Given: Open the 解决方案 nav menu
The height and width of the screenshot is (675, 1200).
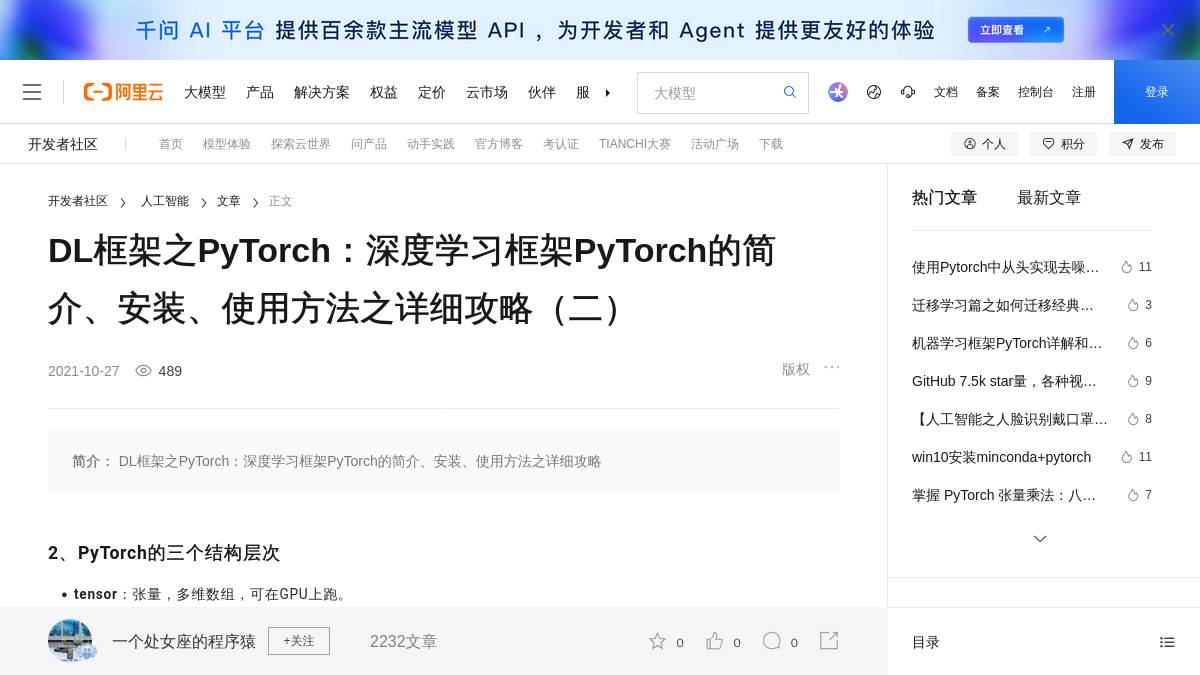Looking at the screenshot, I should click(322, 92).
